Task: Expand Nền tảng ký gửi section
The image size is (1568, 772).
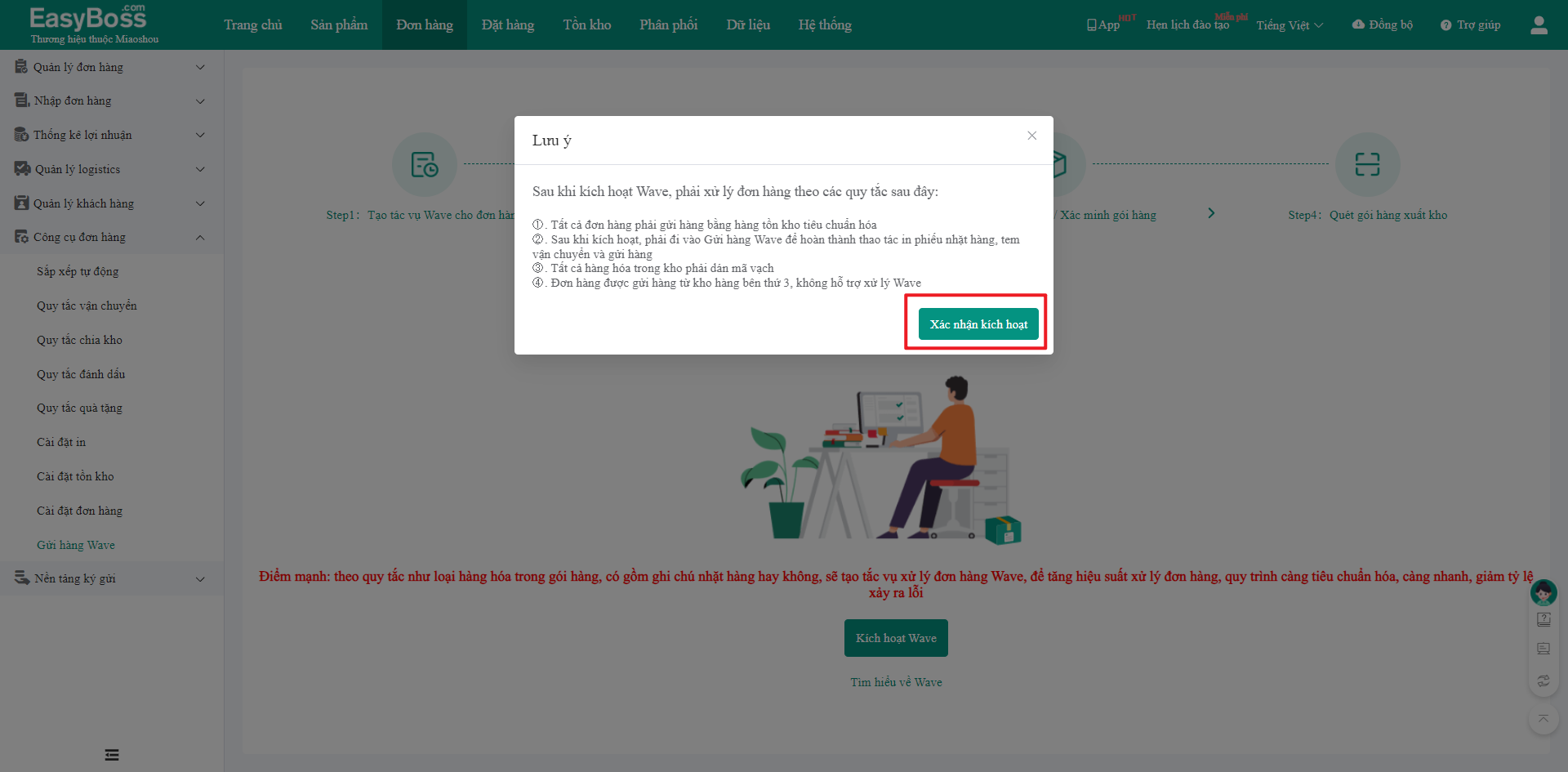Action: (x=112, y=578)
